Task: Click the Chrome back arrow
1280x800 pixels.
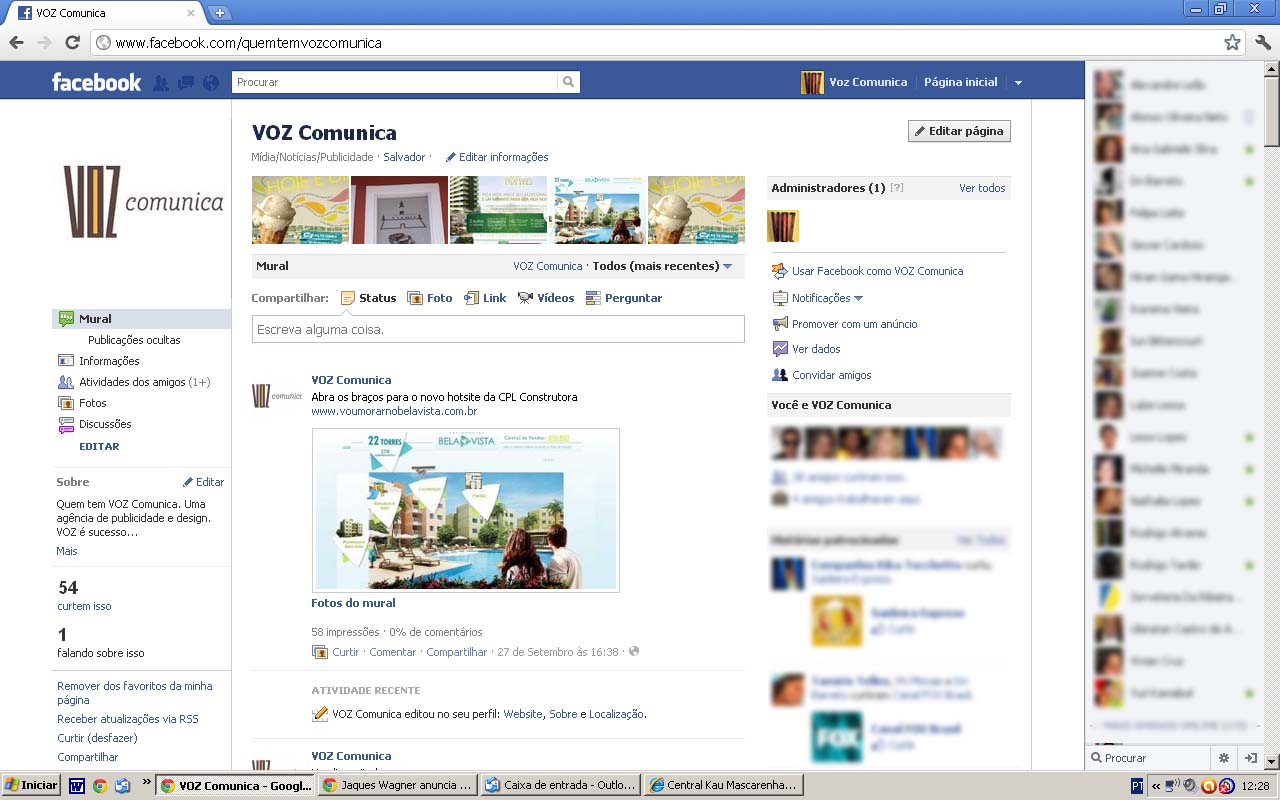Action: point(17,42)
